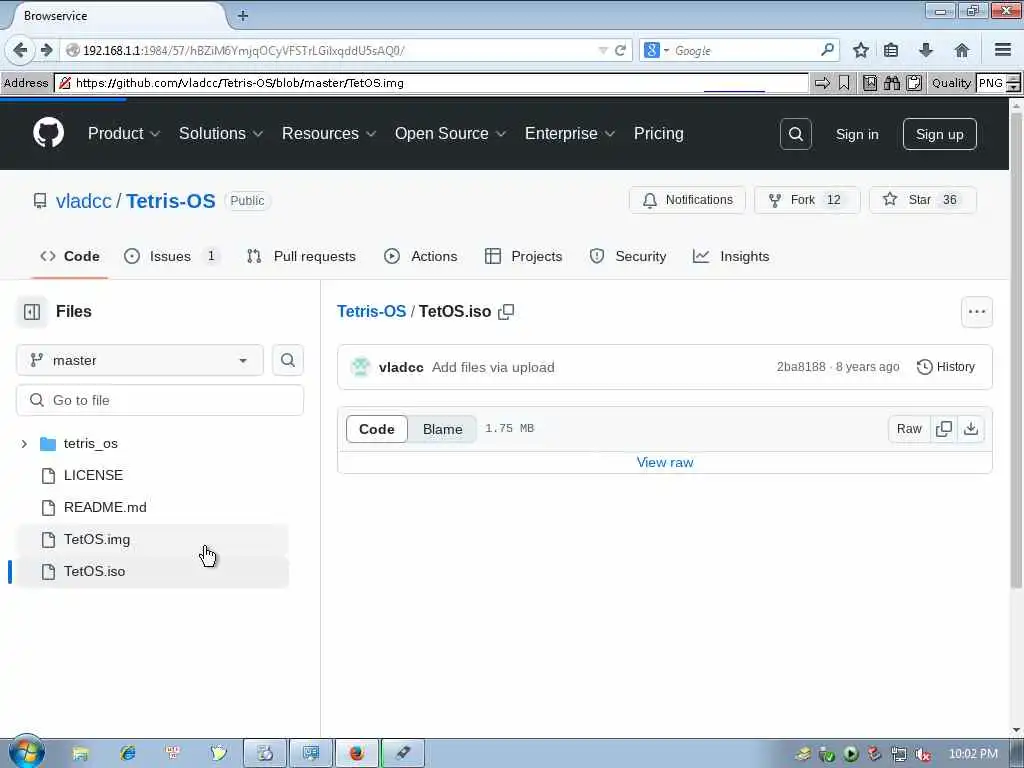Click the browser back arrow
Image resolution: width=1024 pixels, height=768 pixels.
20,50
